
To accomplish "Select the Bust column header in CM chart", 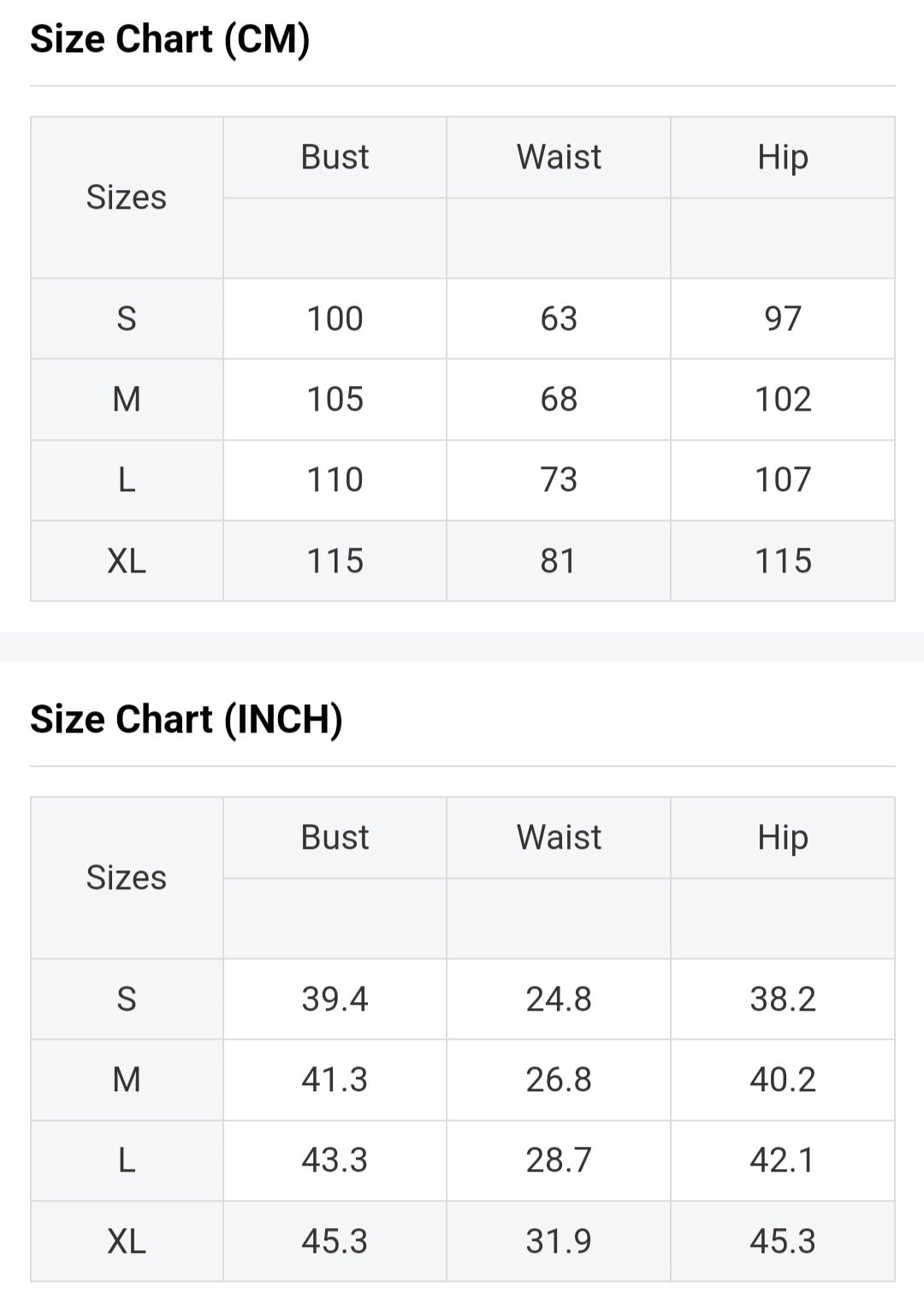I will pos(335,157).
